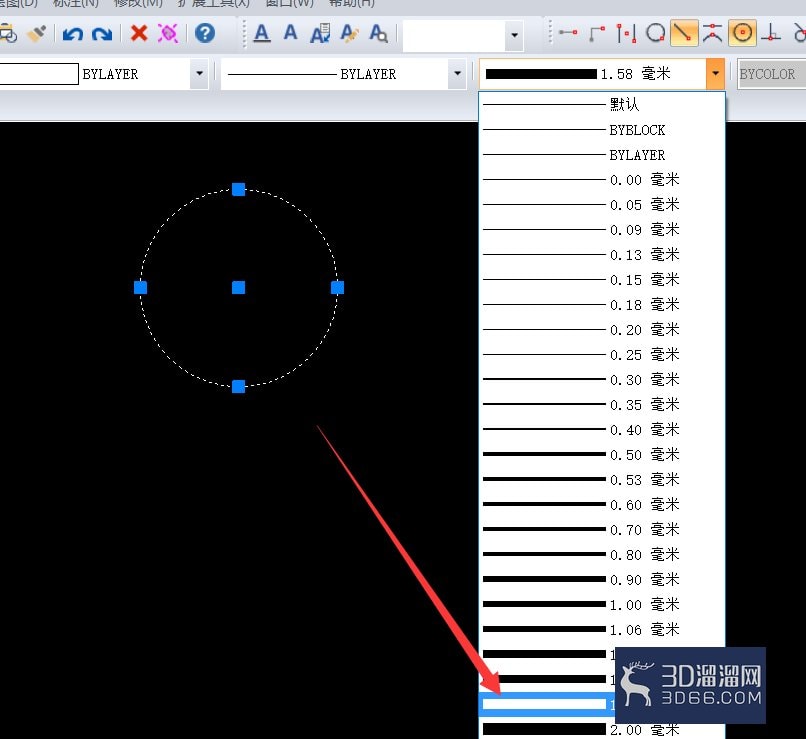Select 0.30 毫米 lineweight

point(601,379)
